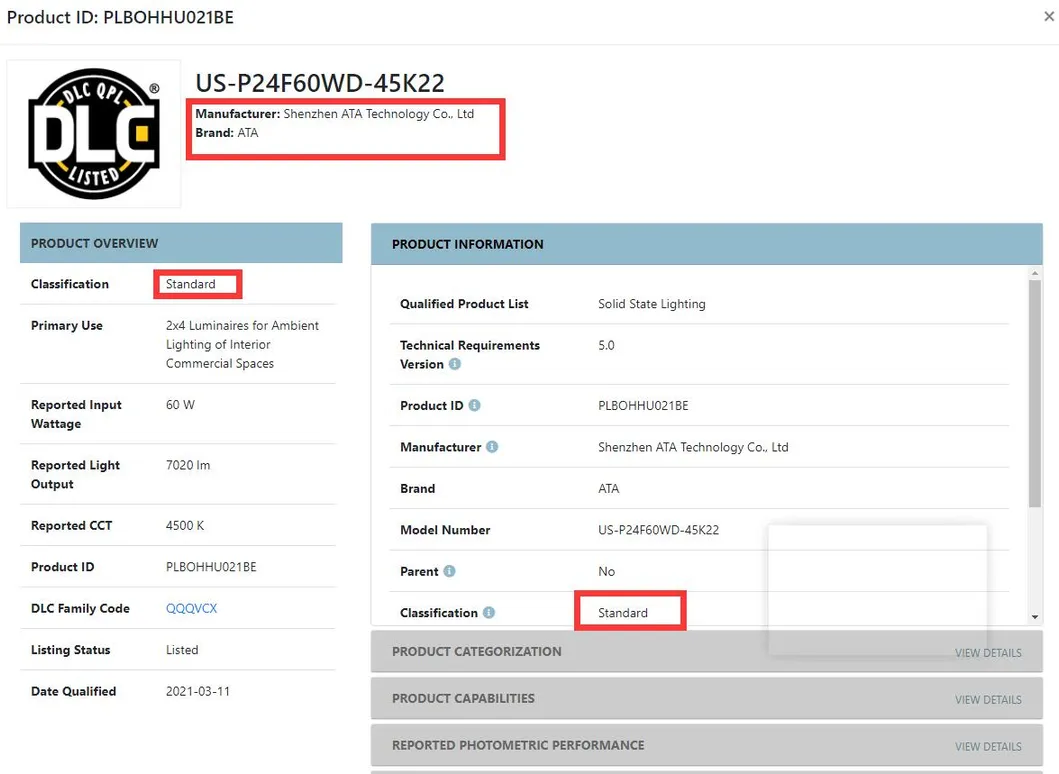
Task: Click info icon beside Classification in Product Information
Action: coord(489,613)
